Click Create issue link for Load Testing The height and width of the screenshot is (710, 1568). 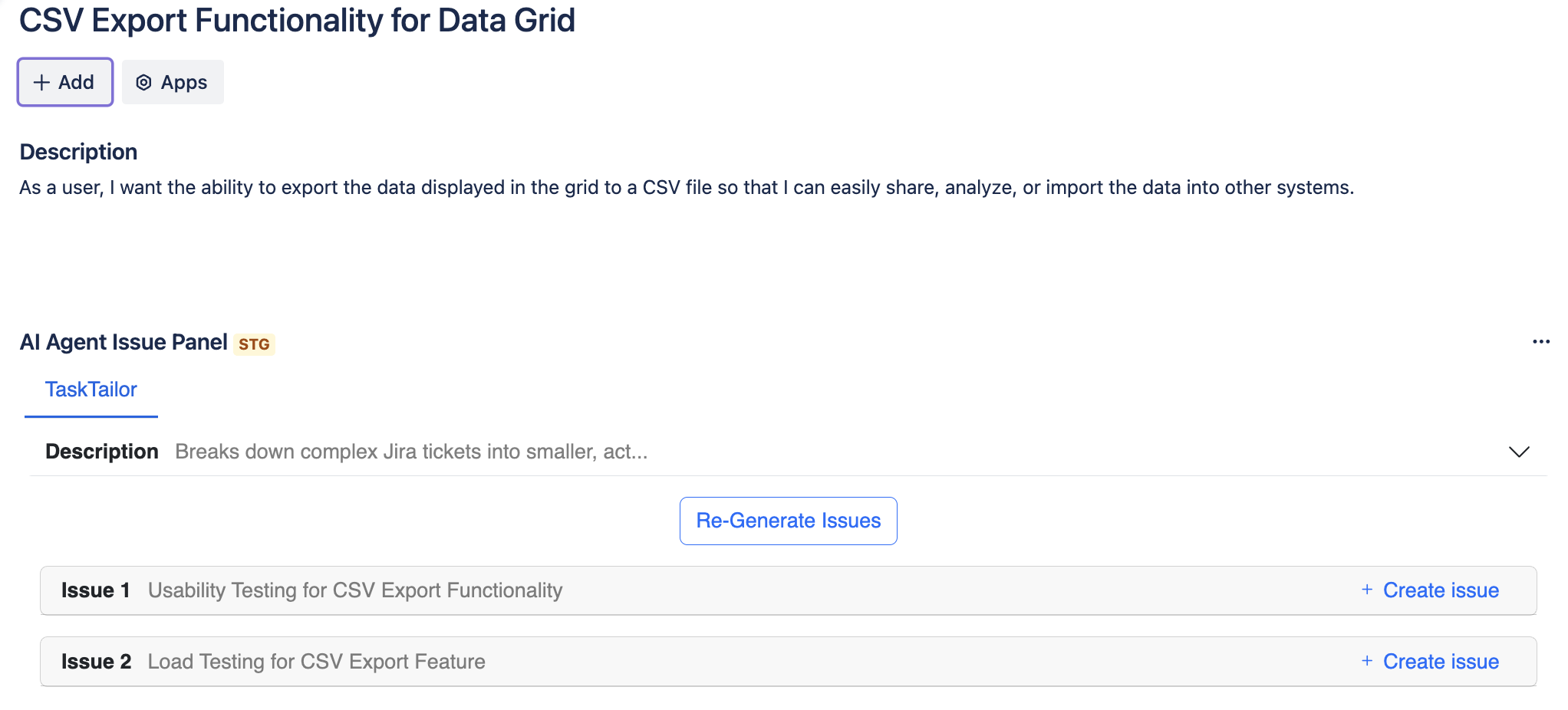point(1440,662)
